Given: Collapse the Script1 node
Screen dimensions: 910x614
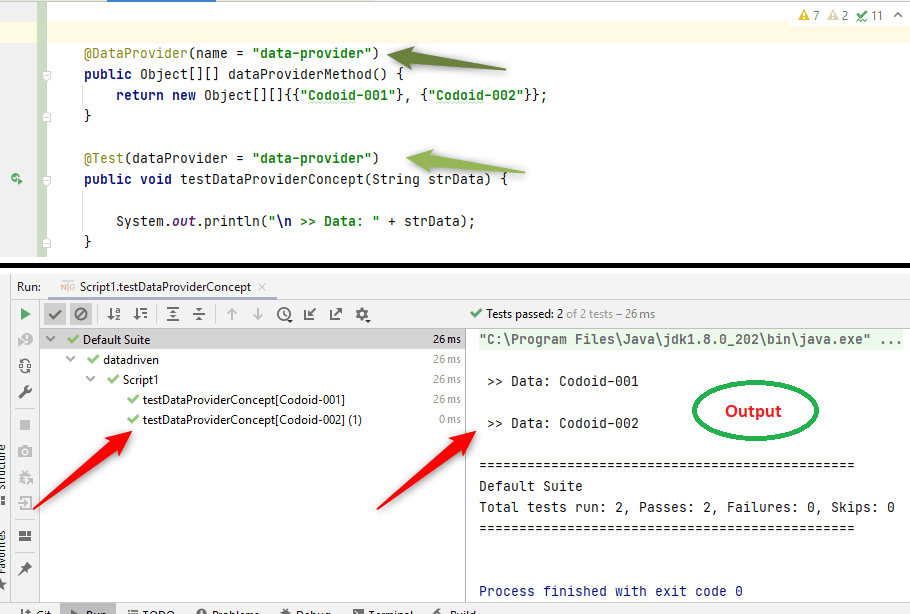Looking at the screenshot, I should point(90,379).
